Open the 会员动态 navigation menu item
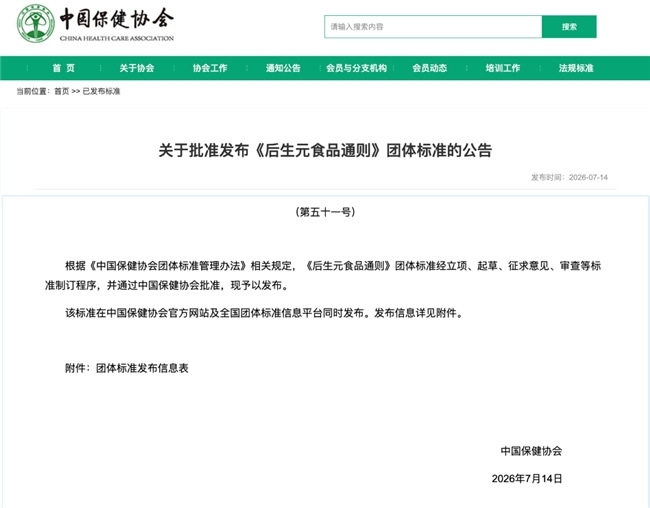The image size is (650, 508). [429, 68]
